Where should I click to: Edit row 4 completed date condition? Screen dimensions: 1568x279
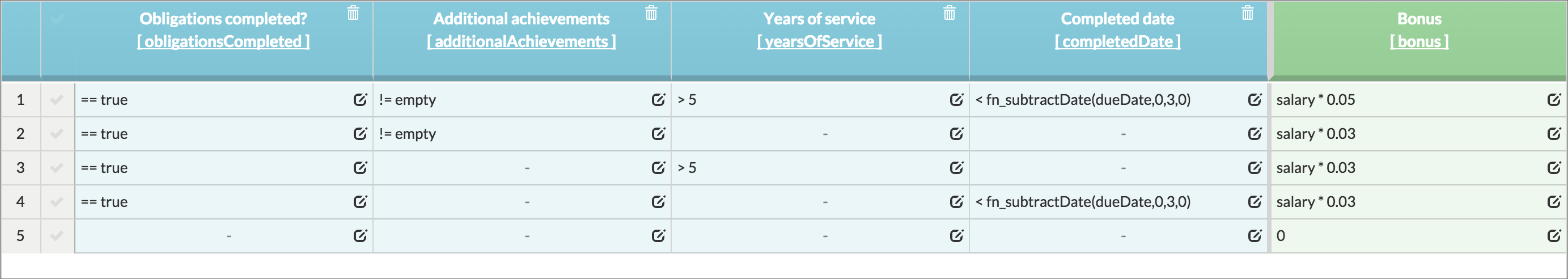click(x=1255, y=202)
